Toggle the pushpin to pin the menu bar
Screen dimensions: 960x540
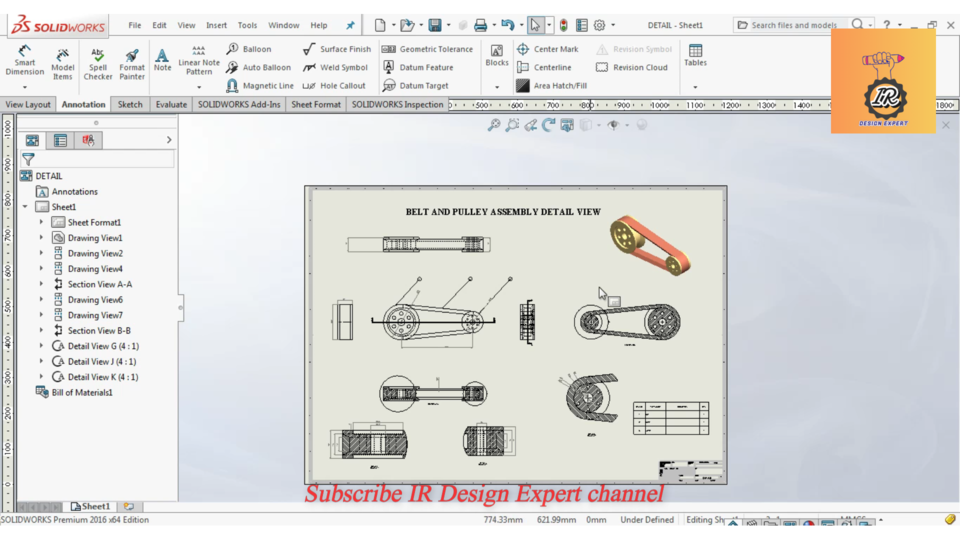(350, 25)
